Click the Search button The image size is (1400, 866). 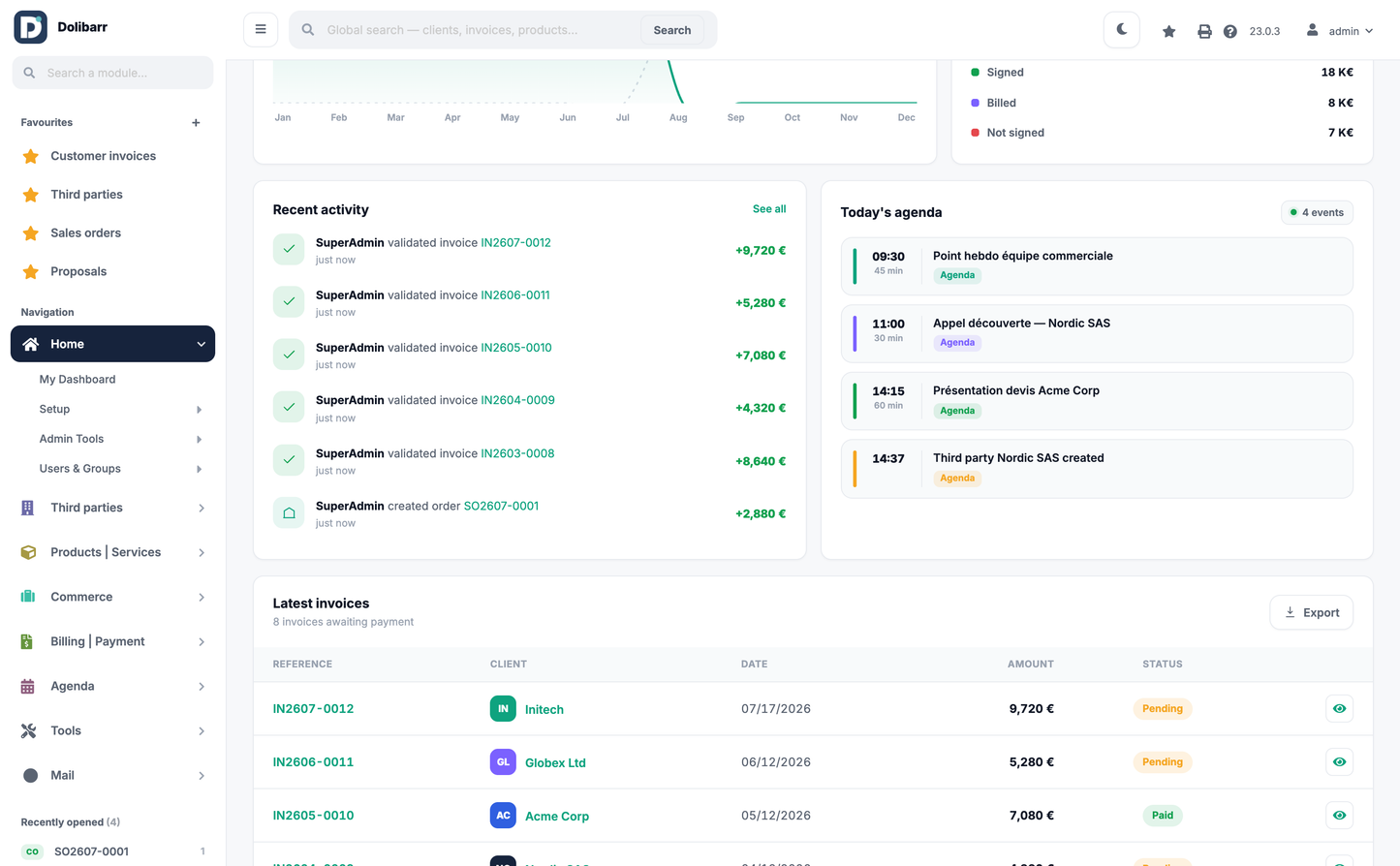coord(672,30)
